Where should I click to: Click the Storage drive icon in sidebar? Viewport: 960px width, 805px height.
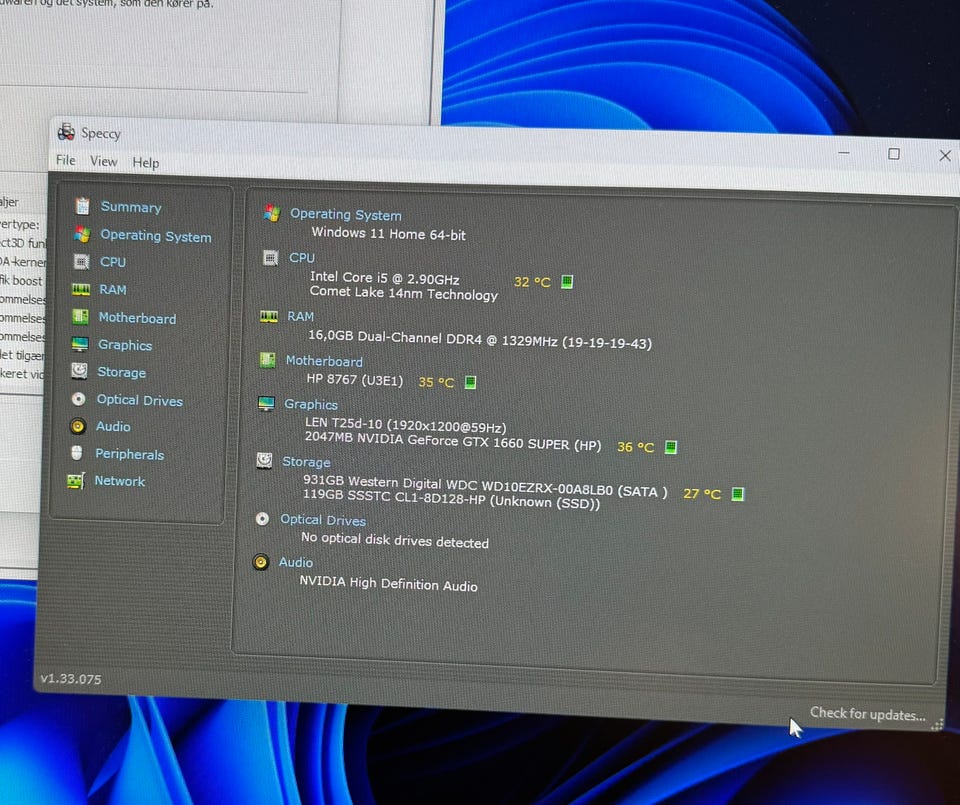click(79, 371)
